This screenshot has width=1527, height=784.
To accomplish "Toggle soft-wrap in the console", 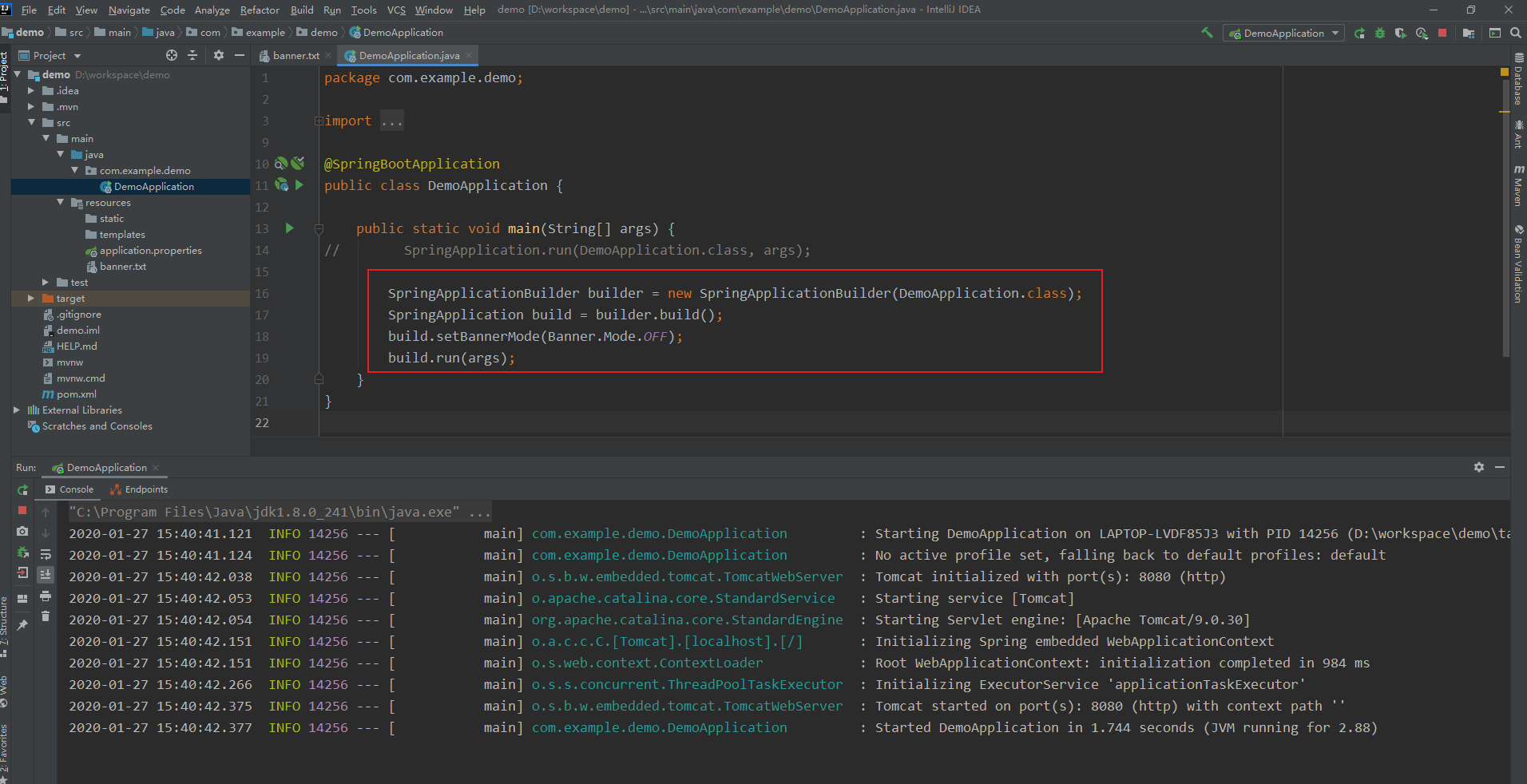I will tap(46, 554).
